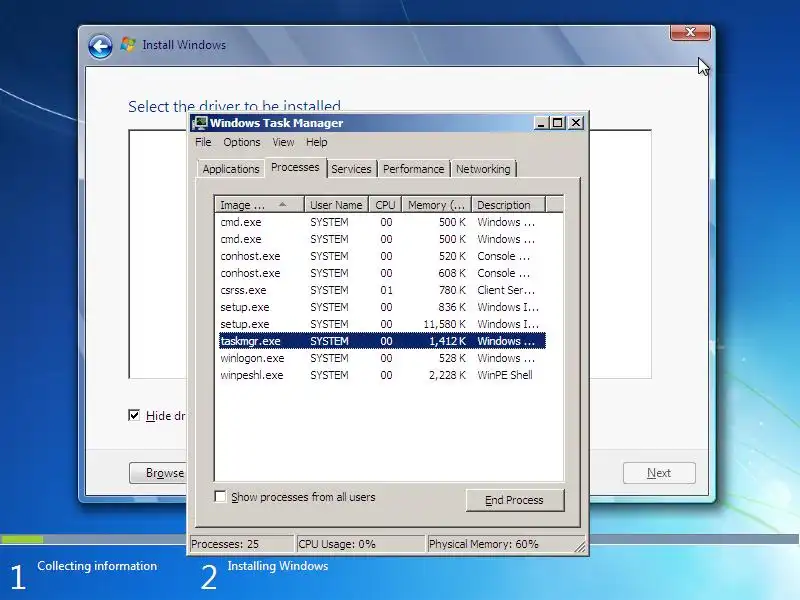Open the View menu
Image resolution: width=800 pixels, height=600 pixels.
(283, 142)
